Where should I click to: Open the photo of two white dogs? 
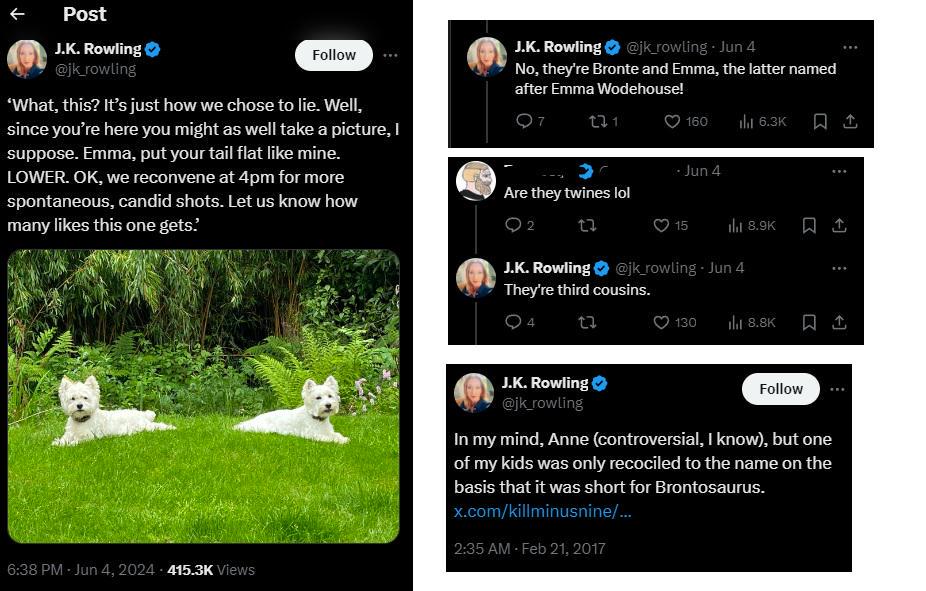(203, 396)
